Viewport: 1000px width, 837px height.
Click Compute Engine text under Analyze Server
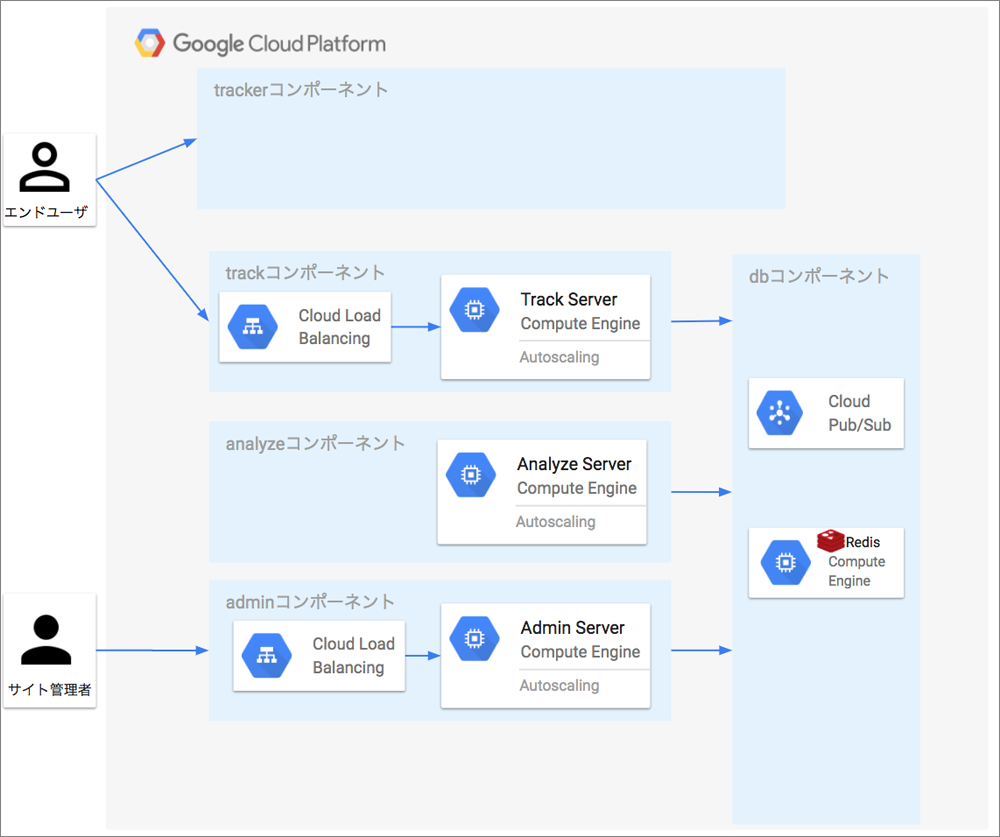pyautogui.click(x=577, y=488)
